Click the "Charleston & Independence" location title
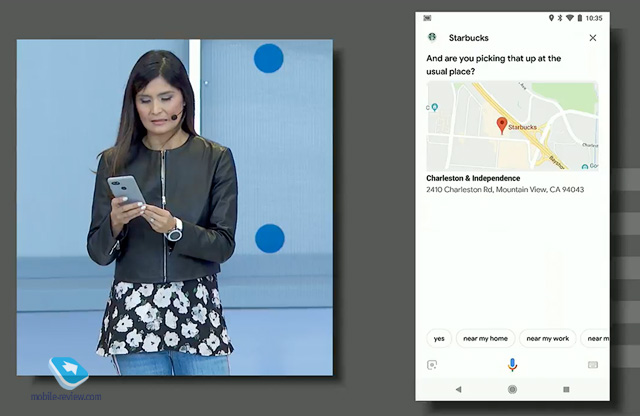This screenshot has height=416, width=640. tap(473, 178)
